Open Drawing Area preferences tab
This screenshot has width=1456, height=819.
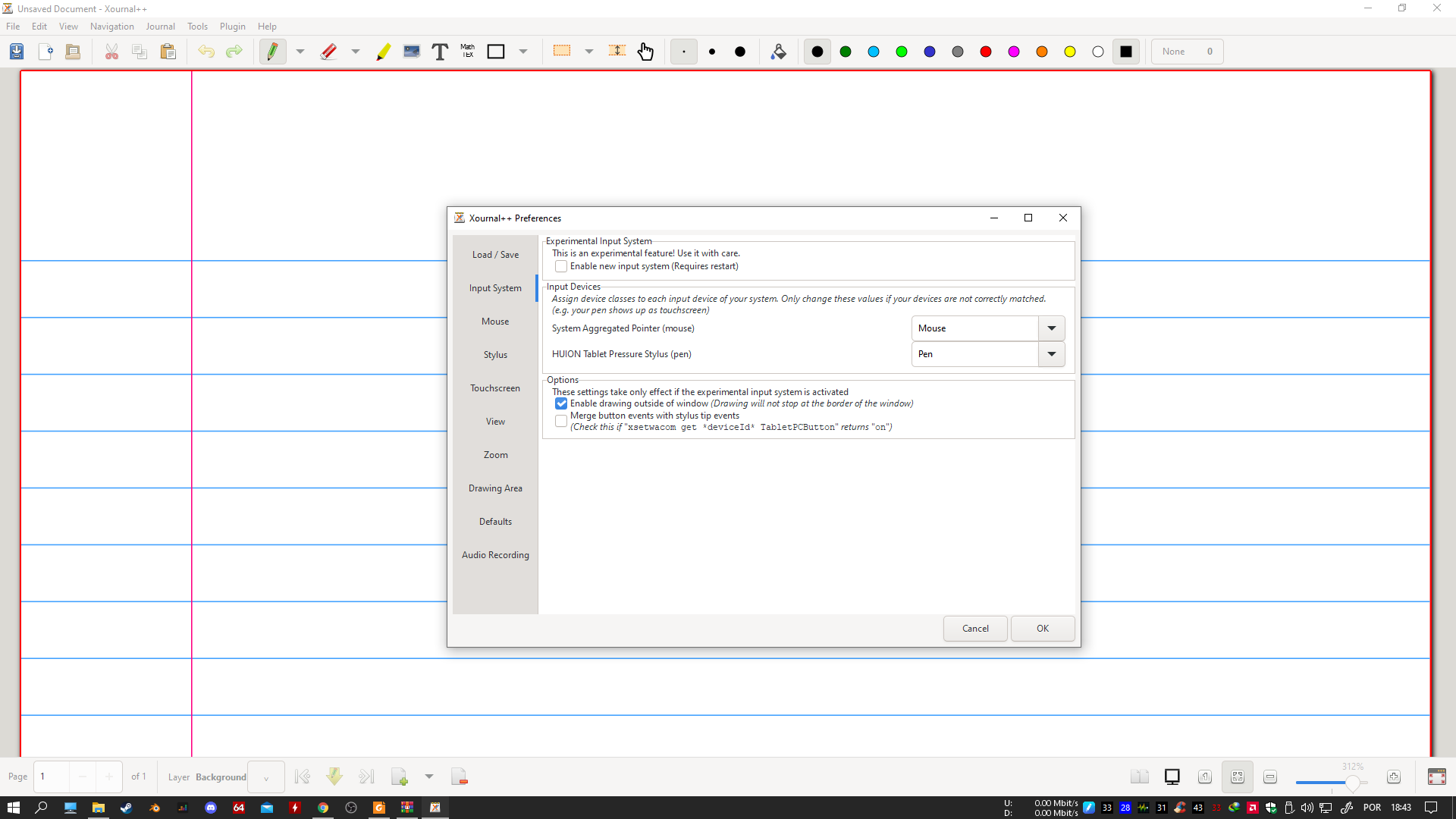tap(495, 488)
